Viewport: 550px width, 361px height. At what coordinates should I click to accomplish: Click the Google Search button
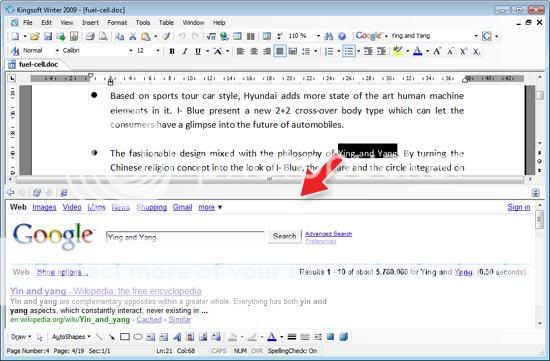(284, 236)
